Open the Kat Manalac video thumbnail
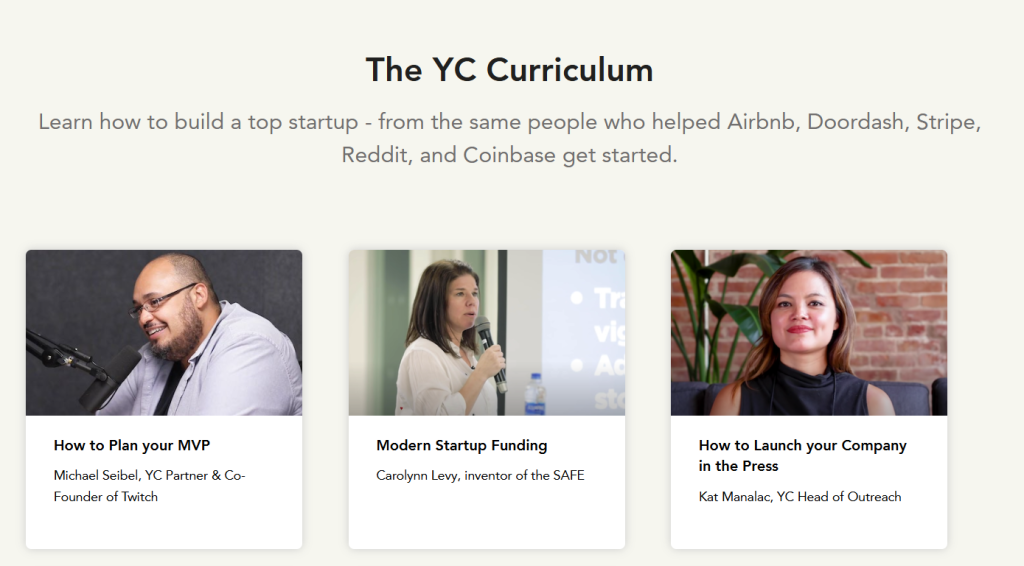This screenshot has height=566, width=1024. tap(808, 332)
